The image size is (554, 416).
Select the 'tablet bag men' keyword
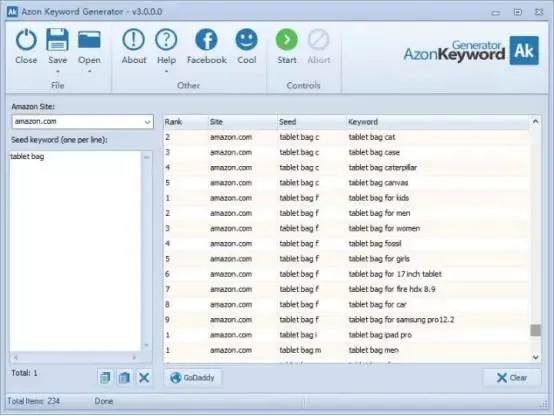[373, 350]
